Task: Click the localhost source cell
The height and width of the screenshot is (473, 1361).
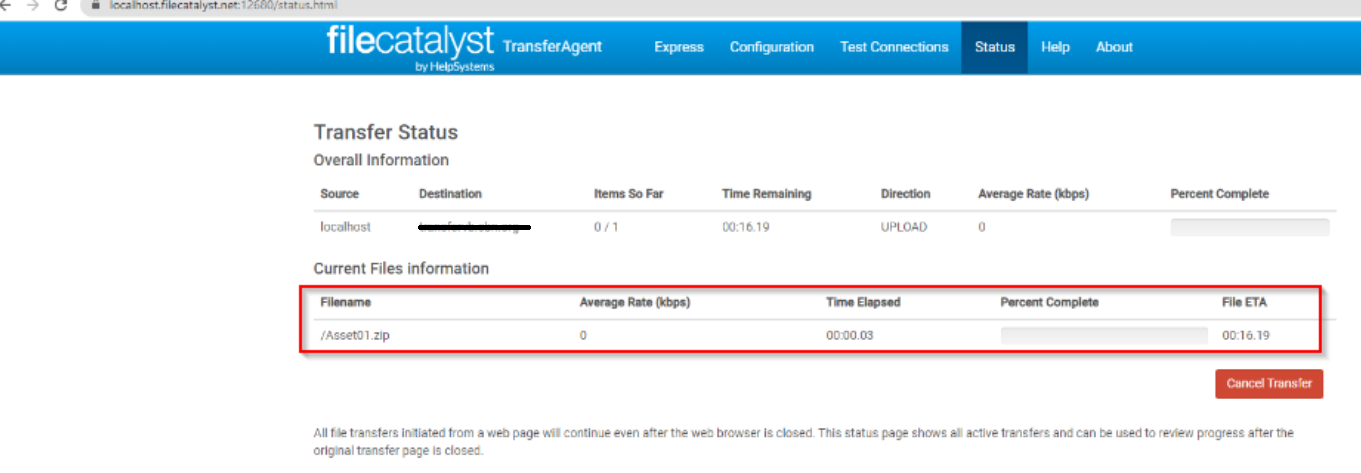Action: click(x=345, y=227)
